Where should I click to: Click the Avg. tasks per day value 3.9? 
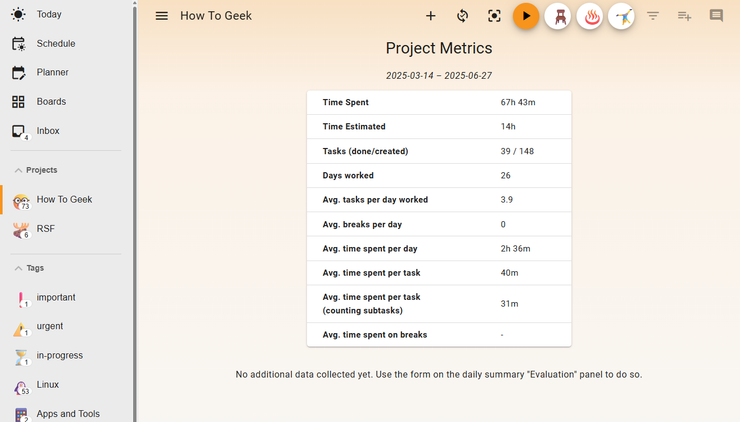click(x=506, y=200)
